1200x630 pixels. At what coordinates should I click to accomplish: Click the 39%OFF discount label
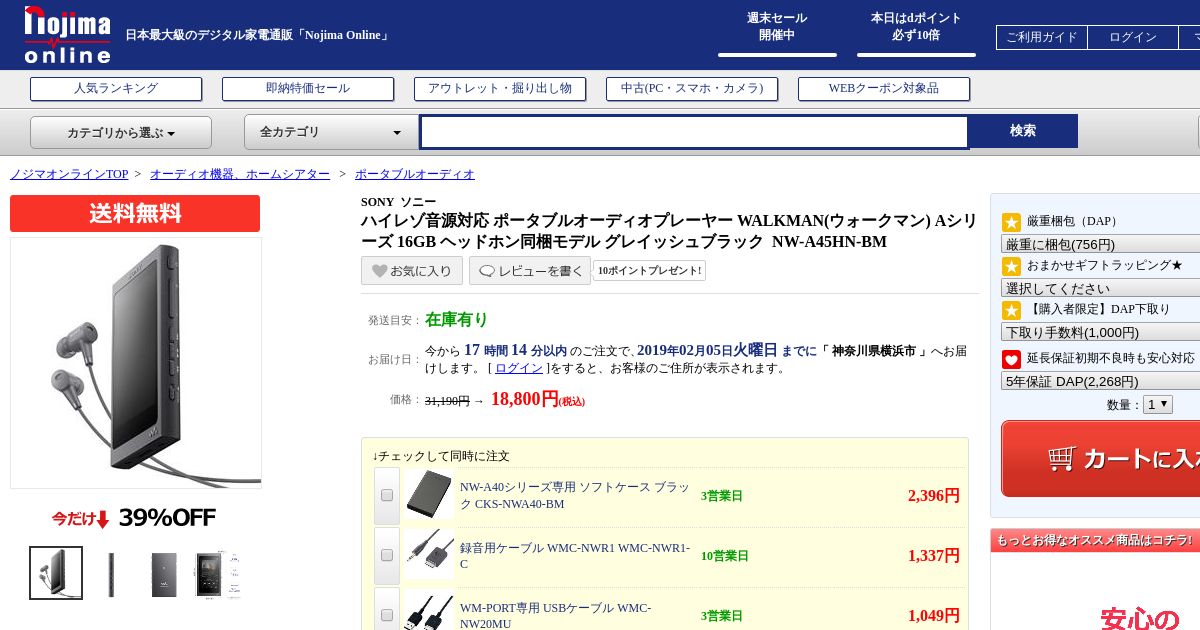134,518
